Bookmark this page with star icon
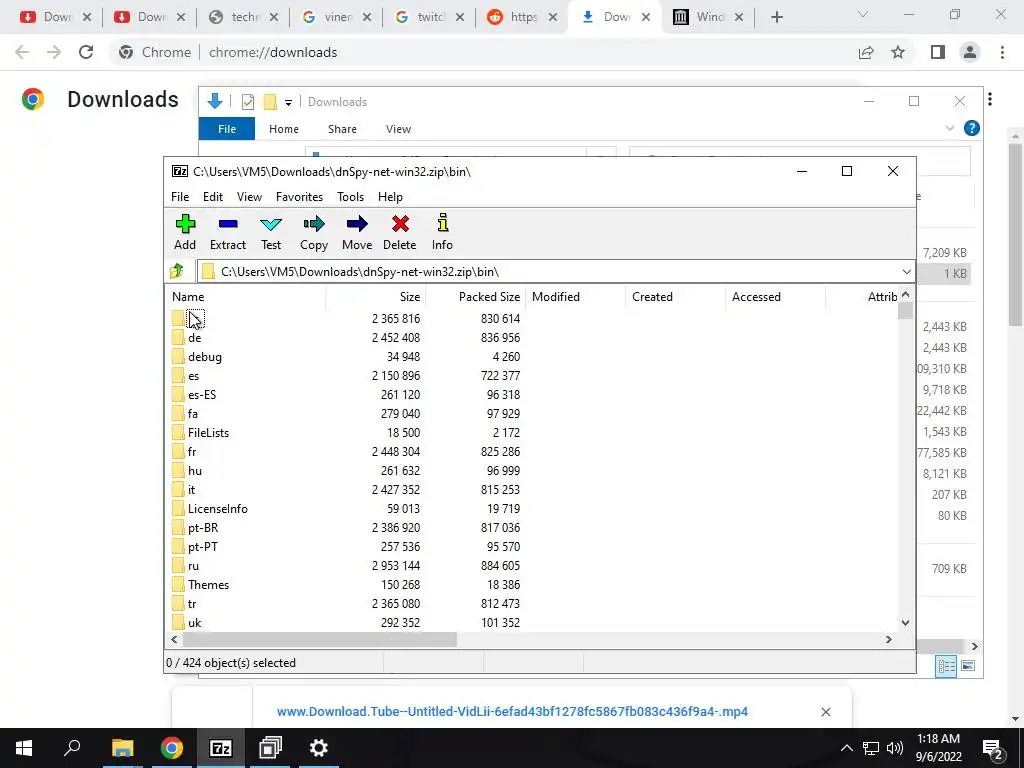 pos(898,52)
